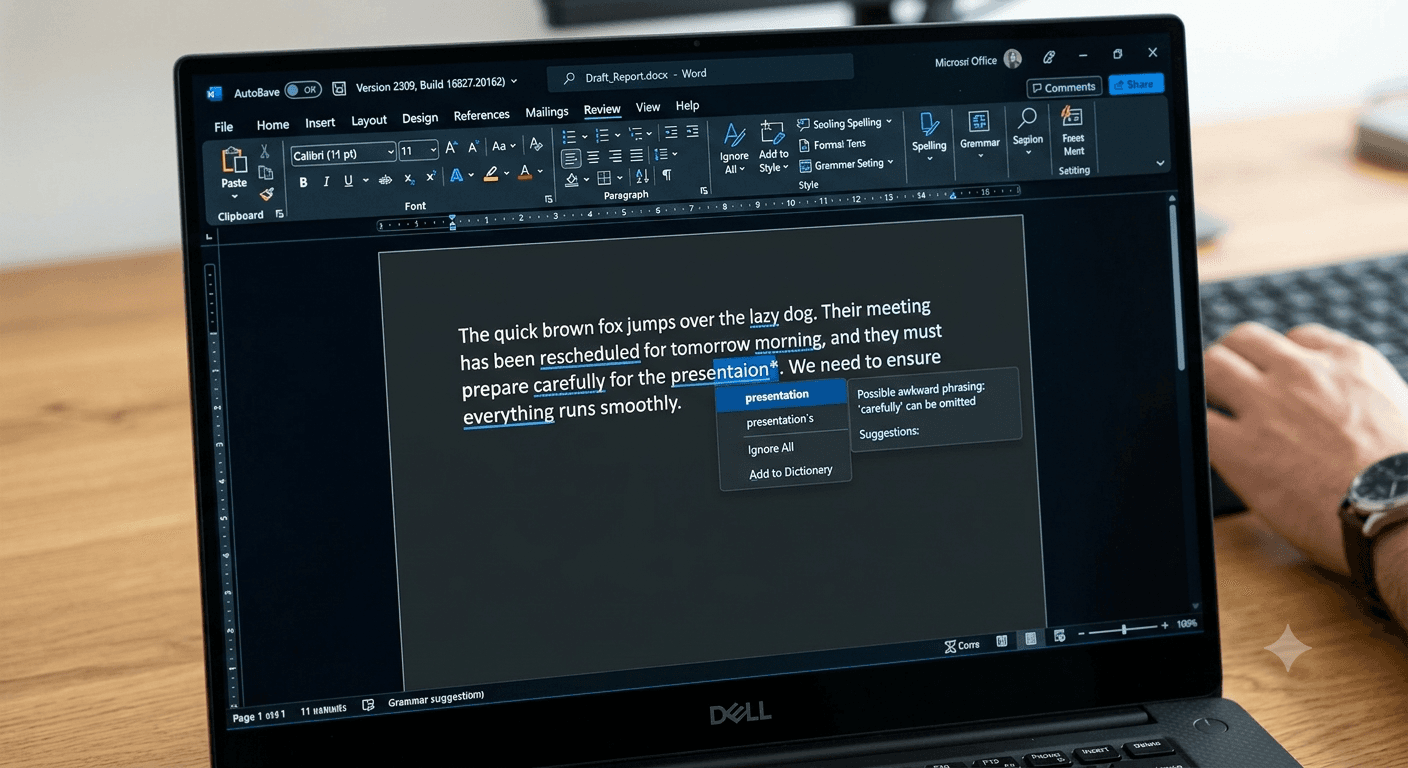Screen dimensions: 1408x768
Task: Click the Line Spacing icon
Action: [660, 154]
